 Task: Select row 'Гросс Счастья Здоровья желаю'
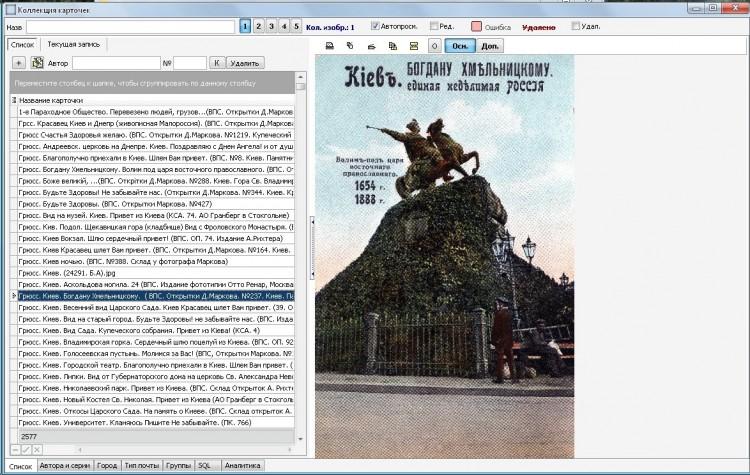click(x=156, y=135)
